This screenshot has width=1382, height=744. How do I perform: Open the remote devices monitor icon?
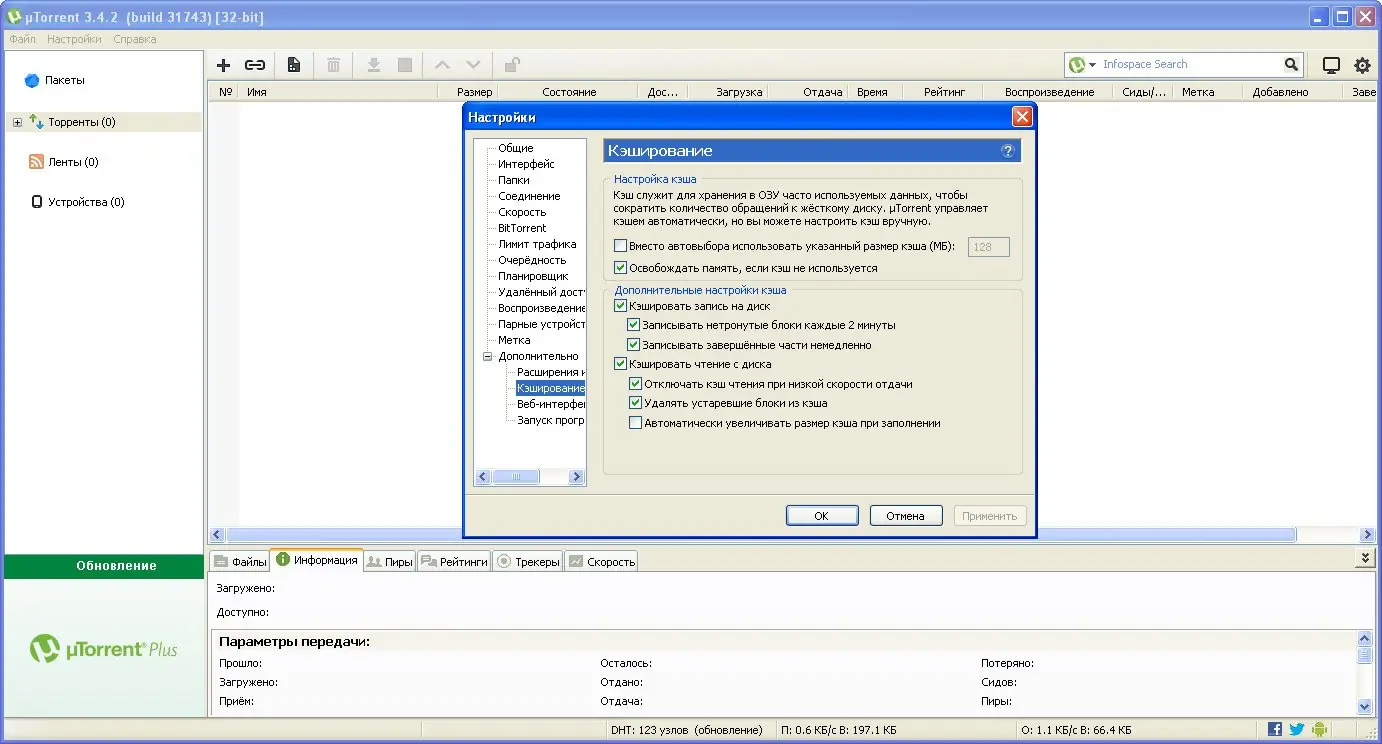tap(1331, 64)
